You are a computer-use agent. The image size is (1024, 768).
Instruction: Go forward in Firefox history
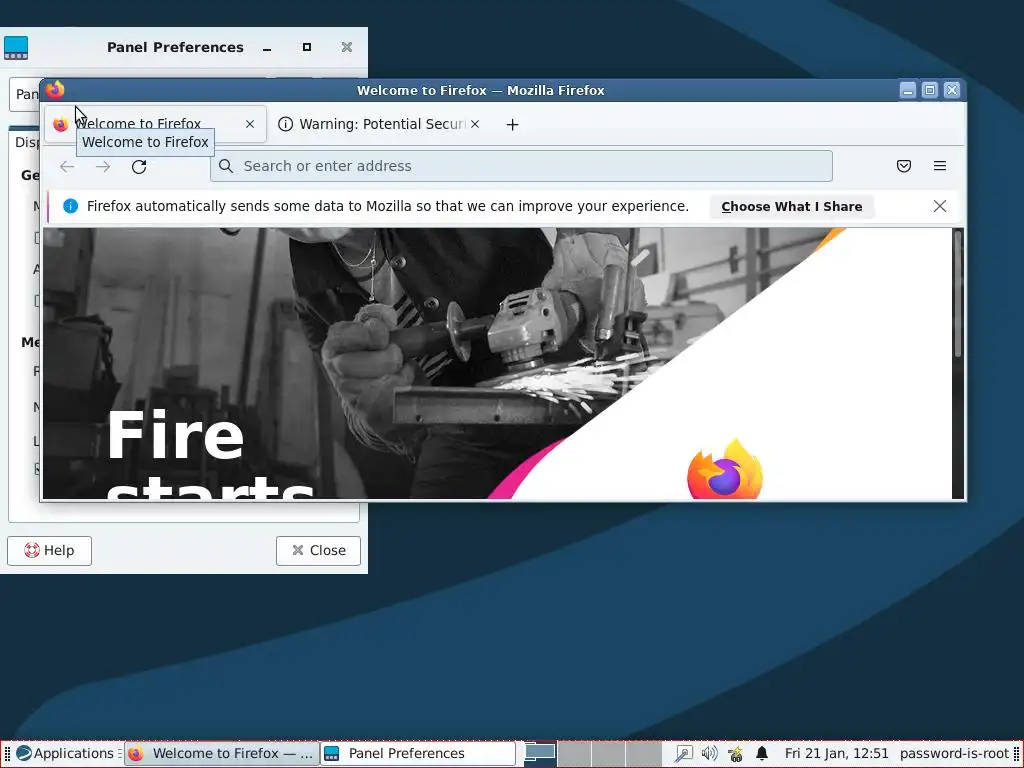pyautogui.click(x=103, y=167)
